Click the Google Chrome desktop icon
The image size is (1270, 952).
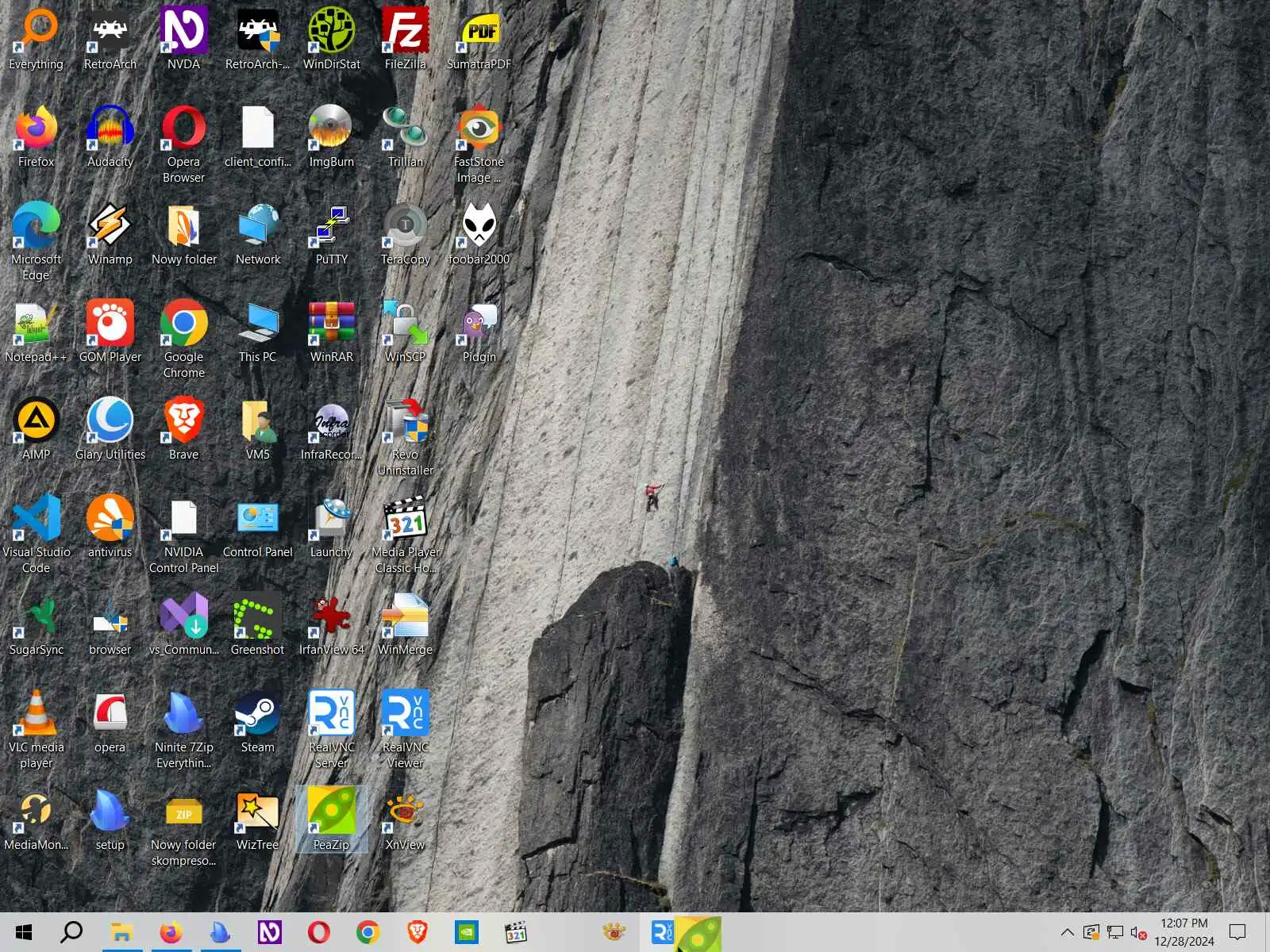click(x=183, y=339)
